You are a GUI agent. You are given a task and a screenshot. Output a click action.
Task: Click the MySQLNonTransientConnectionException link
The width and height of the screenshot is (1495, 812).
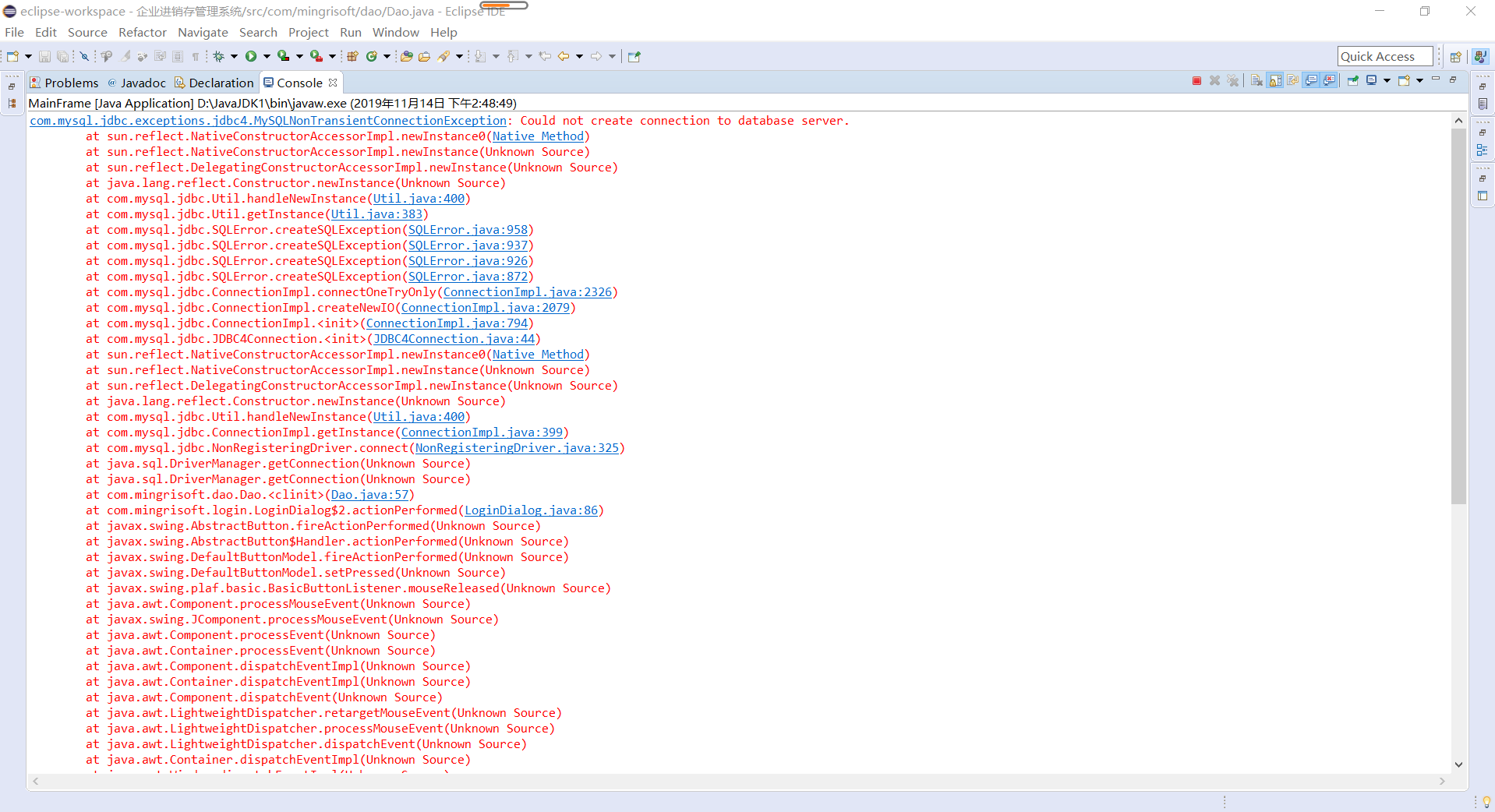[x=268, y=121]
